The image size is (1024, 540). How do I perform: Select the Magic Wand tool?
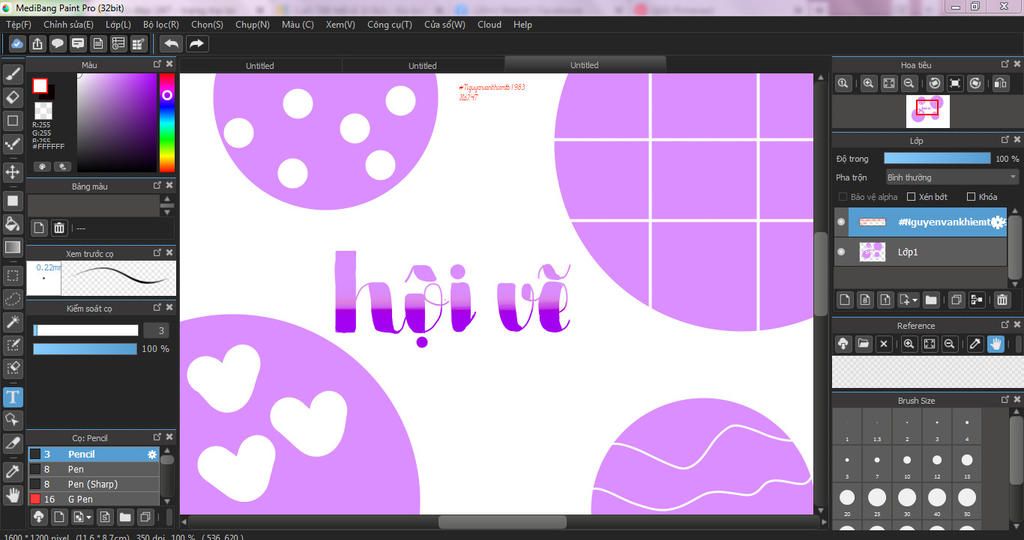click(x=12, y=322)
